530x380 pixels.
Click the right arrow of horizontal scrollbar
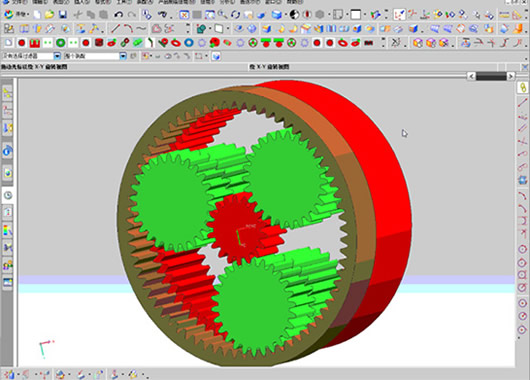511,76
